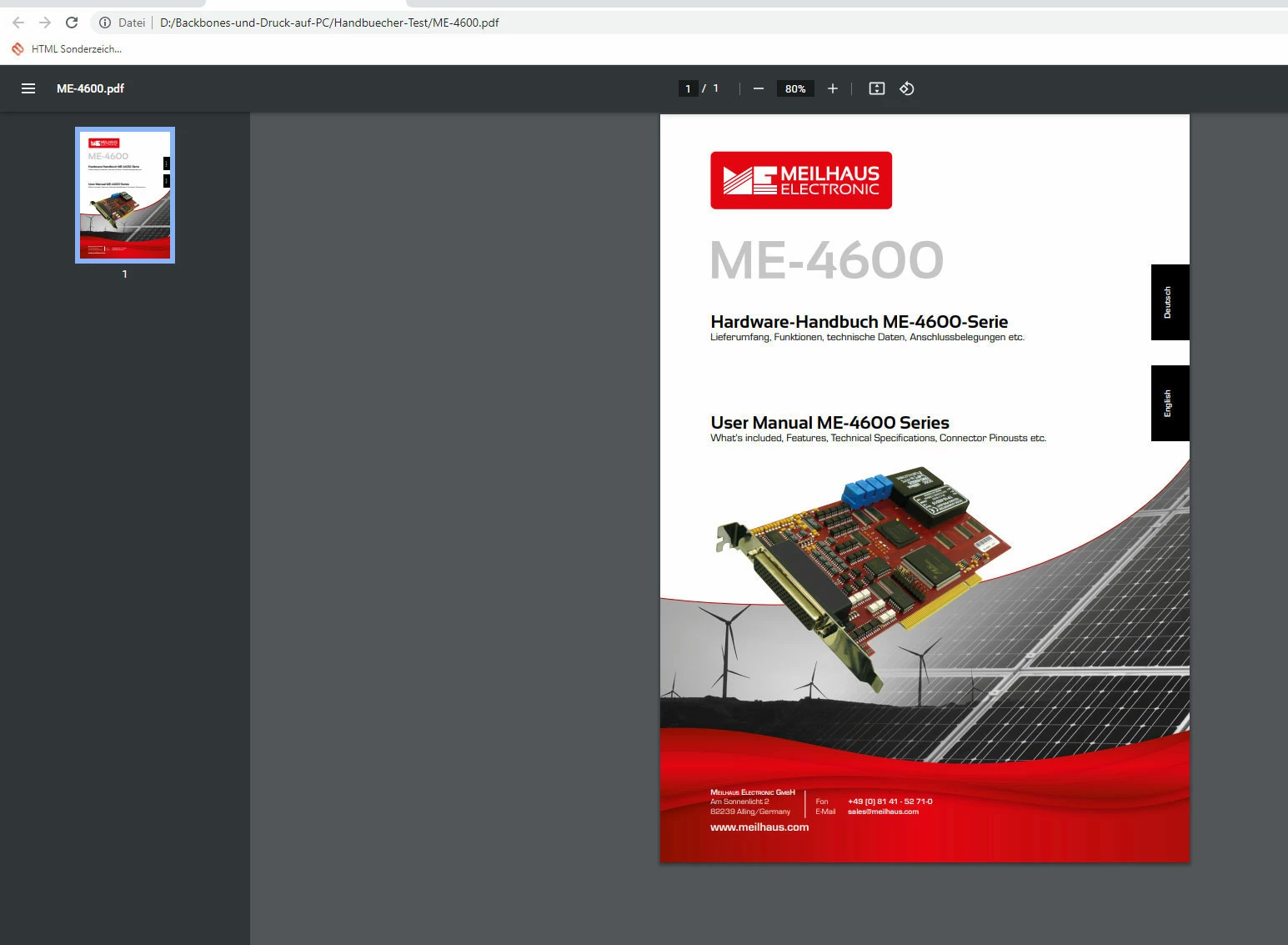
Task: Open the HTML Sonderzeich... bookmark
Action: point(67,49)
